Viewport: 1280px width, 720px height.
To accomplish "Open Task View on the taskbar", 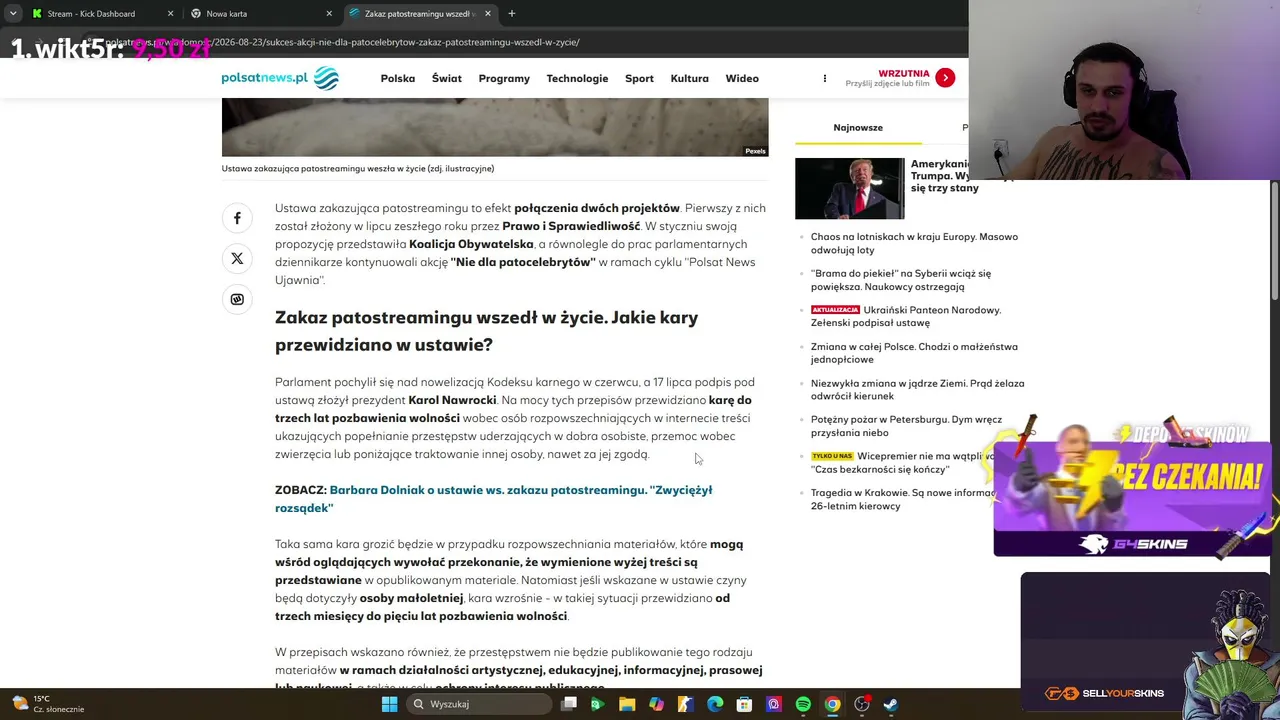I will coord(569,704).
